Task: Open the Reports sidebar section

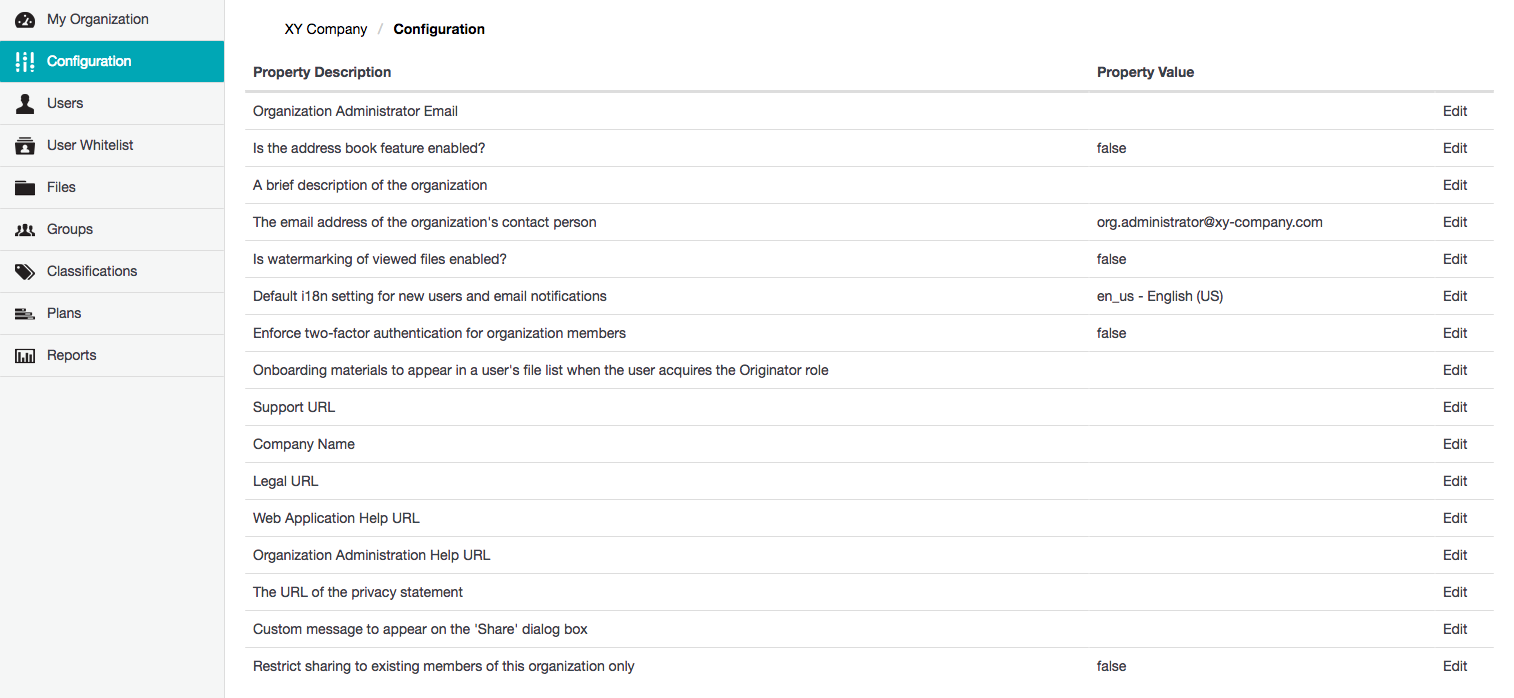Action: 72,356
